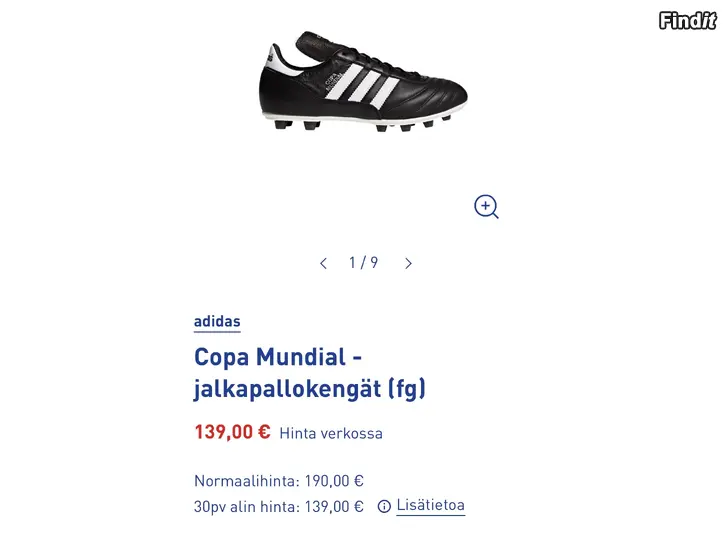728x546 pixels.
Task: Click the 30-day lowest price 139,00 € value
Action: pyautogui.click(x=332, y=507)
